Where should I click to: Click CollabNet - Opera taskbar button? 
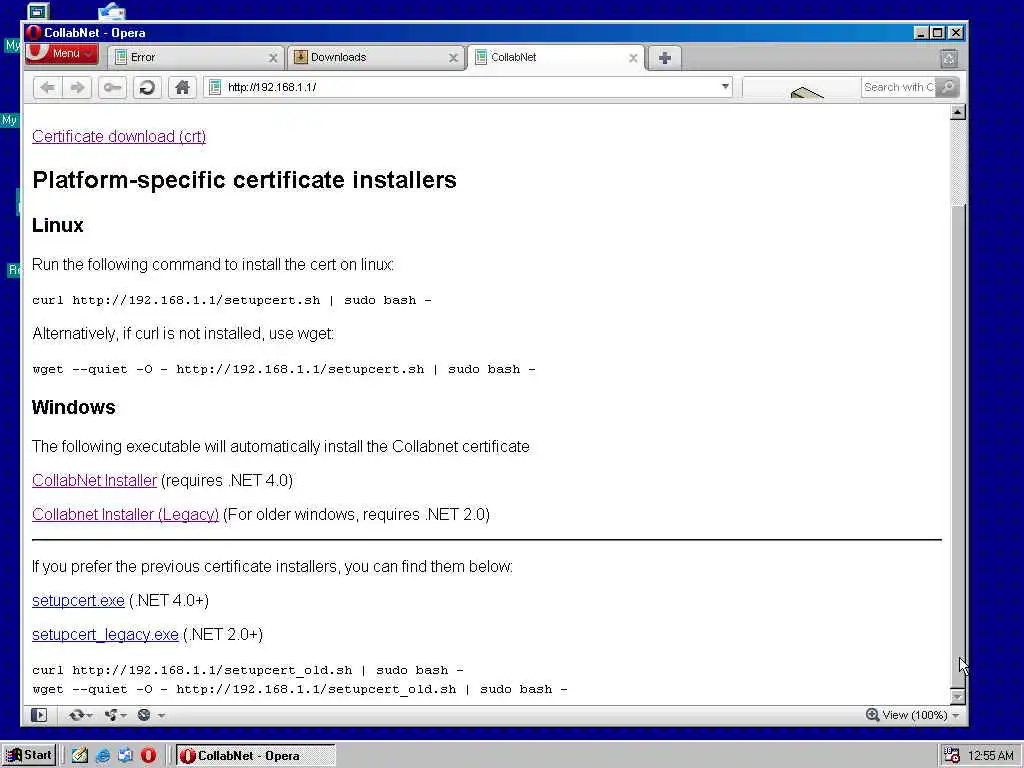pyautogui.click(x=256, y=756)
